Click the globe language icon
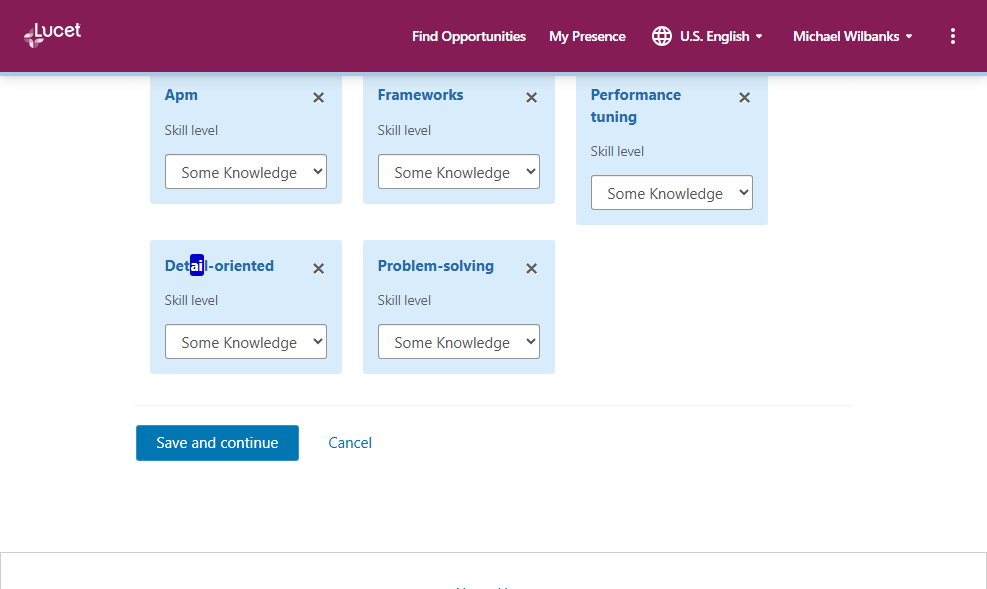 (661, 36)
